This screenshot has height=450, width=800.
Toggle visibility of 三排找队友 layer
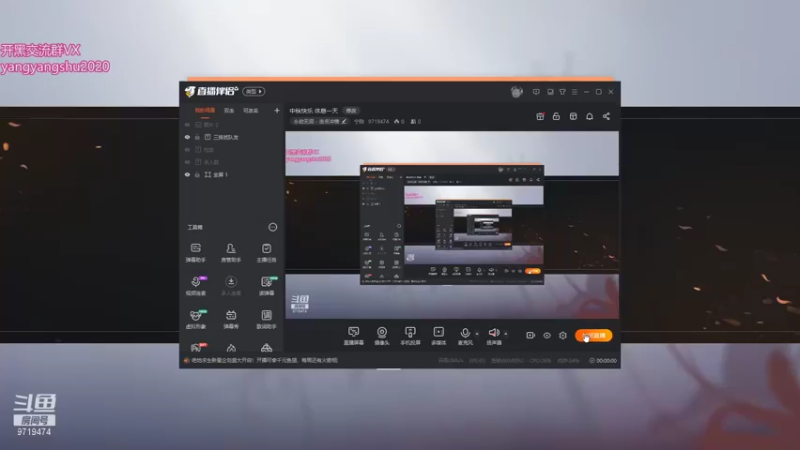pos(187,137)
